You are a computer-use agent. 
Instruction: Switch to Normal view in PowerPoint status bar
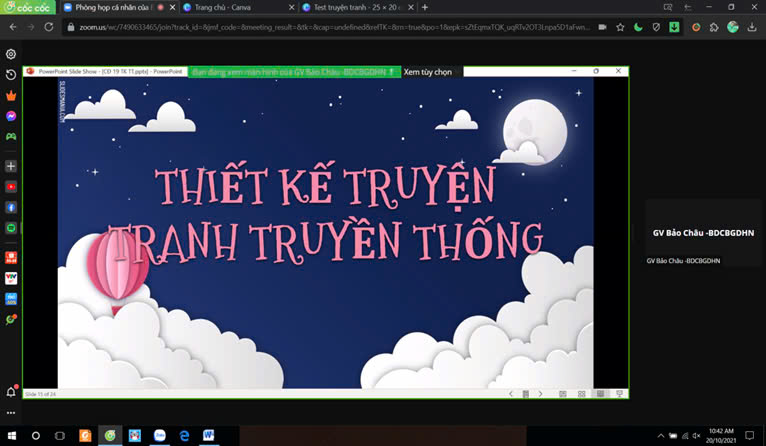point(563,394)
